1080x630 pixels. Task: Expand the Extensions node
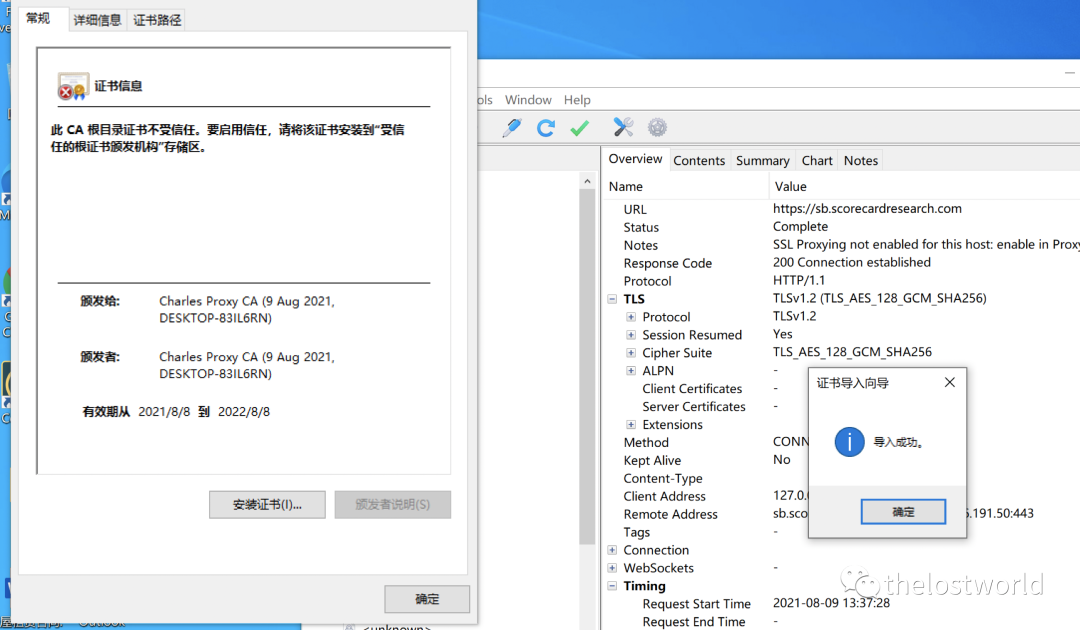click(630, 424)
